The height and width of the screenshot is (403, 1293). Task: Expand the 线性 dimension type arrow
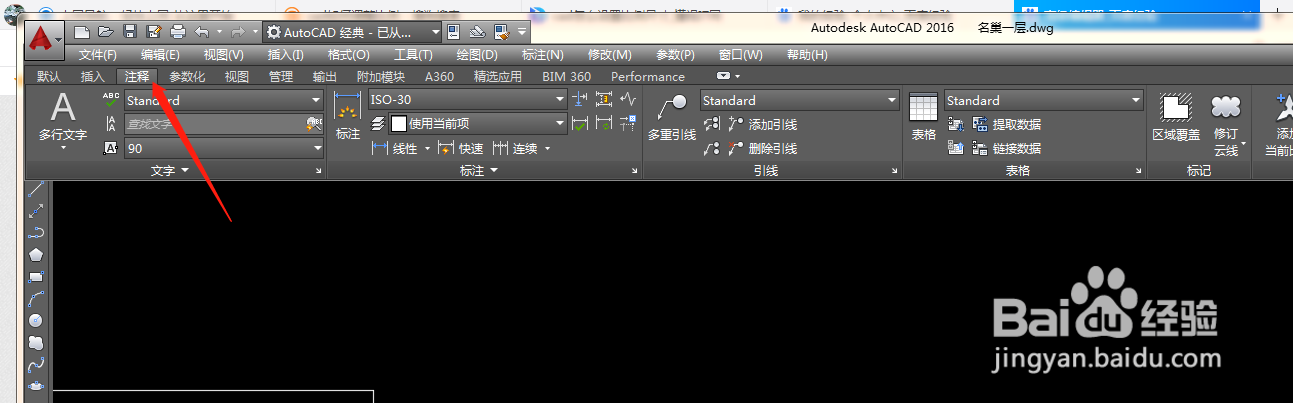(x=427, y=149)
